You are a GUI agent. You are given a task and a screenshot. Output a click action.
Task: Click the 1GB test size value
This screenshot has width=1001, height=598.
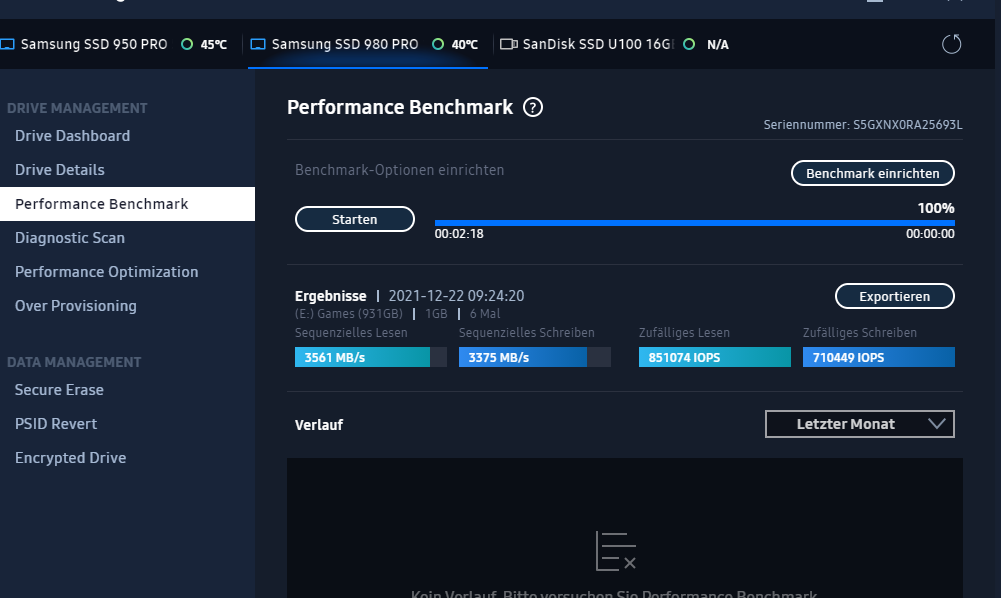coord(436,314)
